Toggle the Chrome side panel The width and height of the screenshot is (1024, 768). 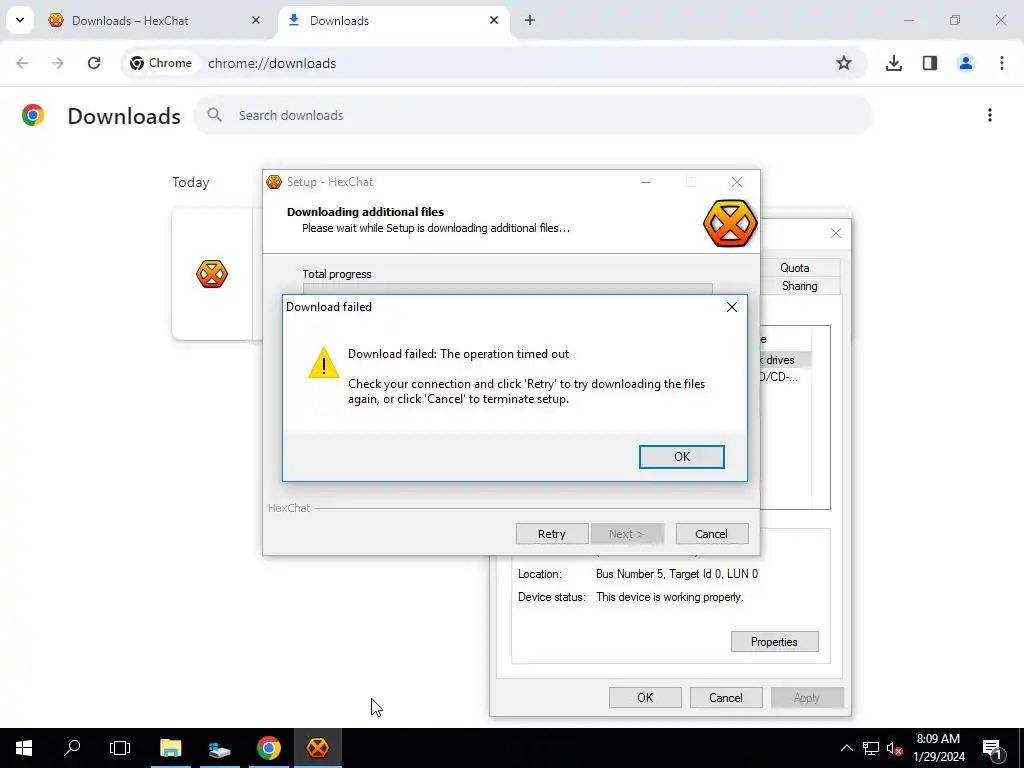(930, 63)
